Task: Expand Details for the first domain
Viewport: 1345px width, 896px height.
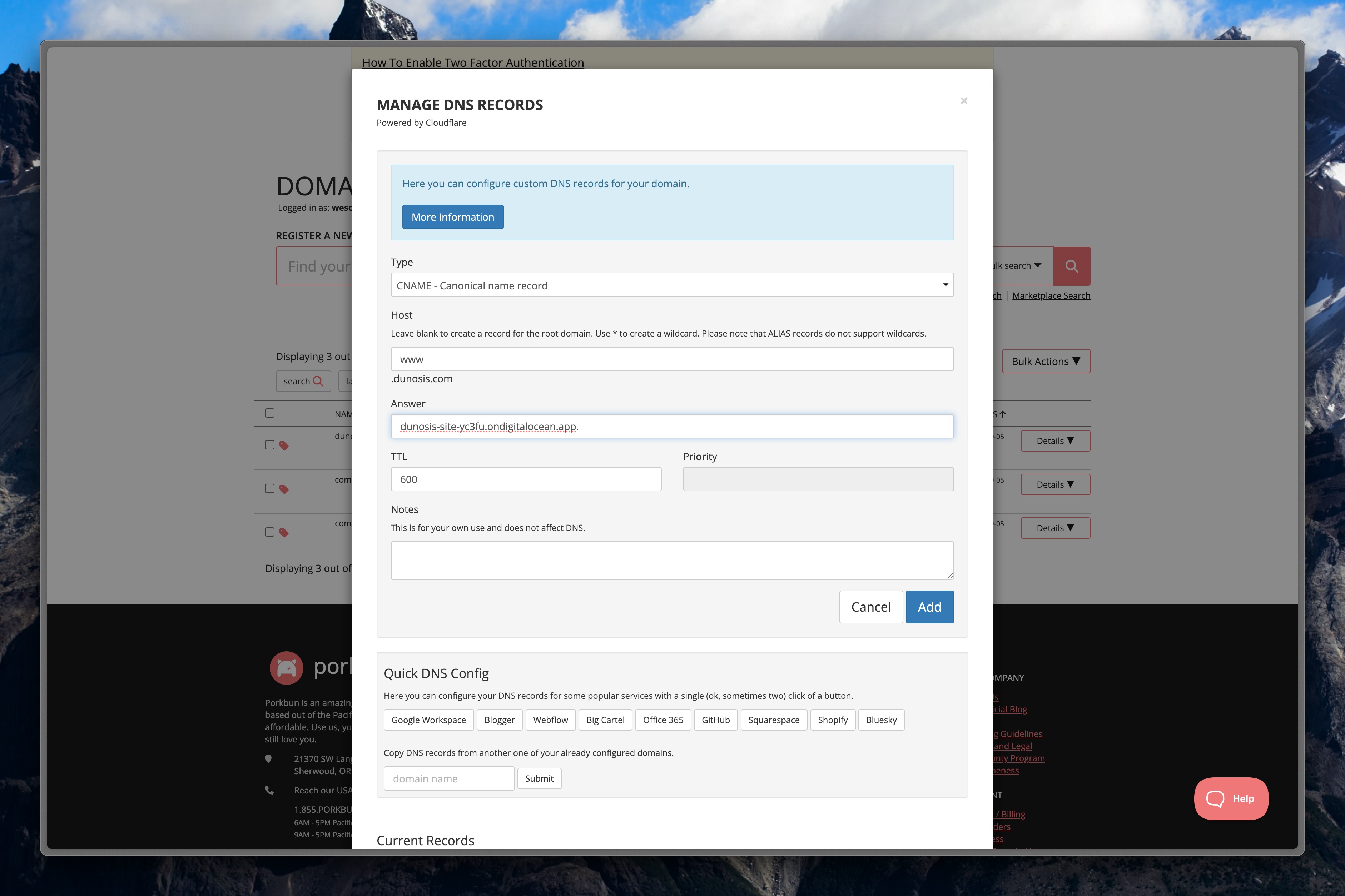Action: point(1055,440)
